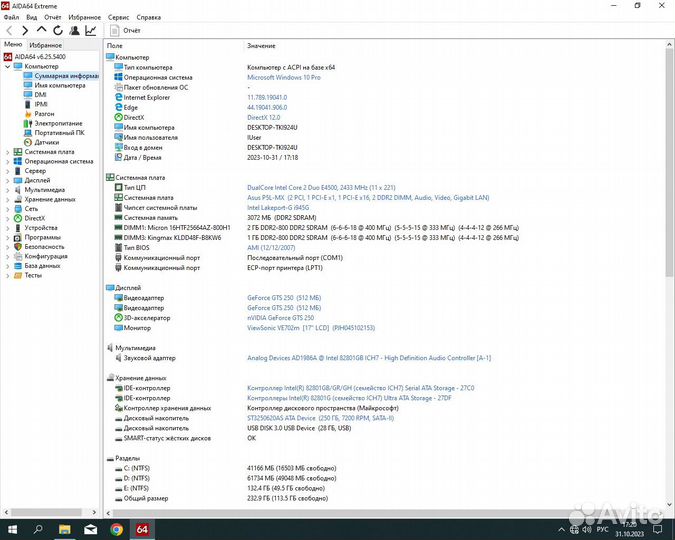Expand the Операционная система tree node
Screen dimensions: 675x540
click(7, 161)
